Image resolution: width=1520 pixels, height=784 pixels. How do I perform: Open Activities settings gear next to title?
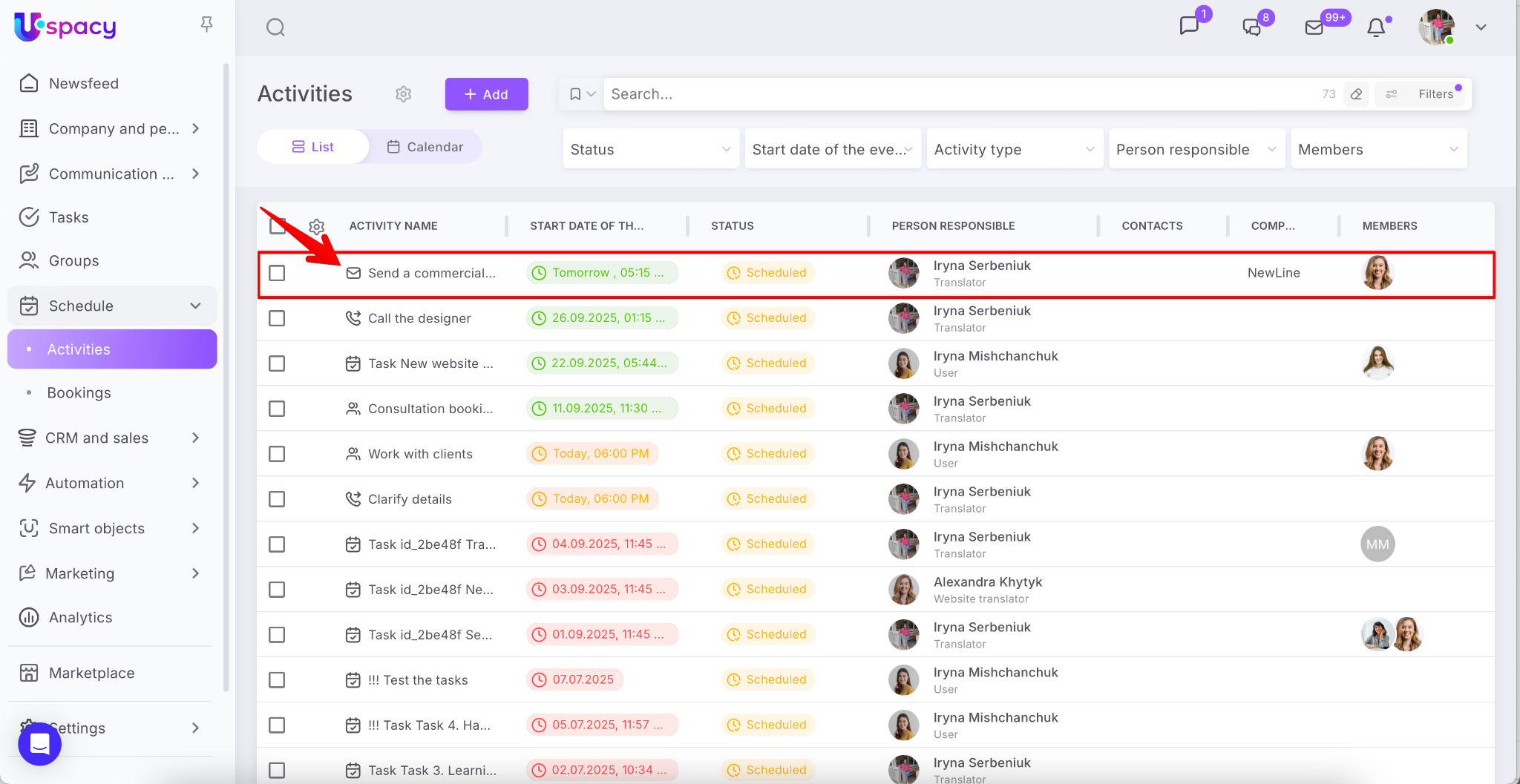click(x=403, y=94)
